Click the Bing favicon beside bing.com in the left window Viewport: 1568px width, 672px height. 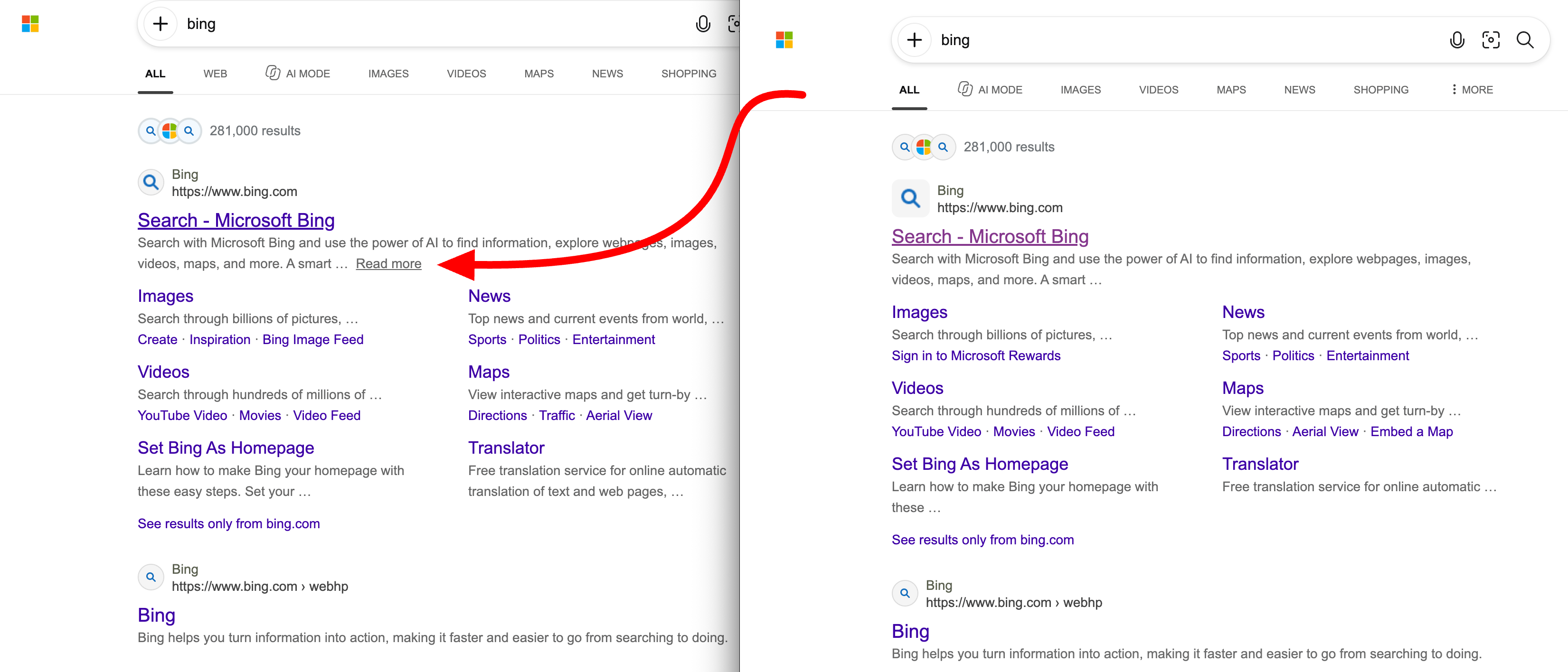click(x=151, y=182)
